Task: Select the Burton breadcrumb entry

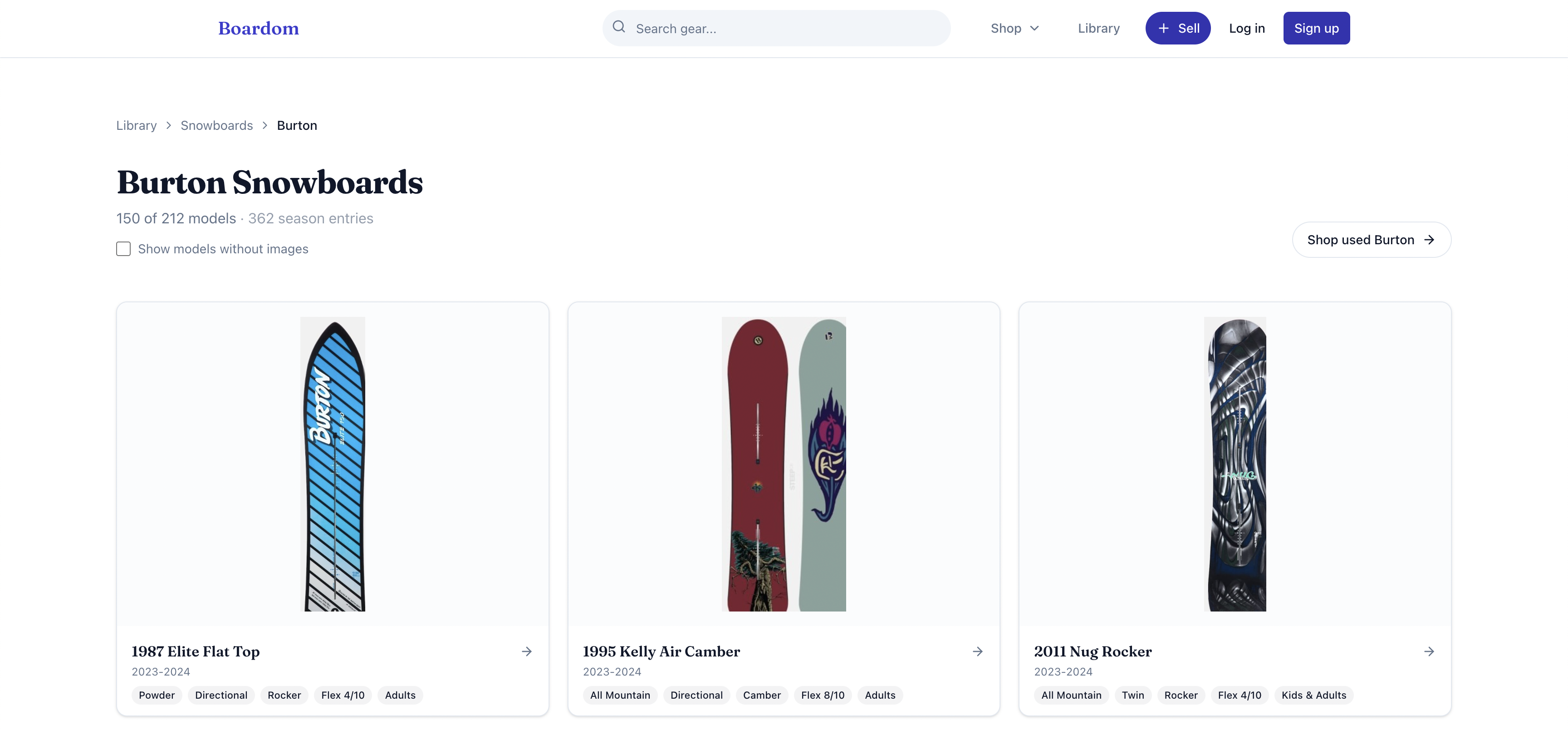Action: 297,125
